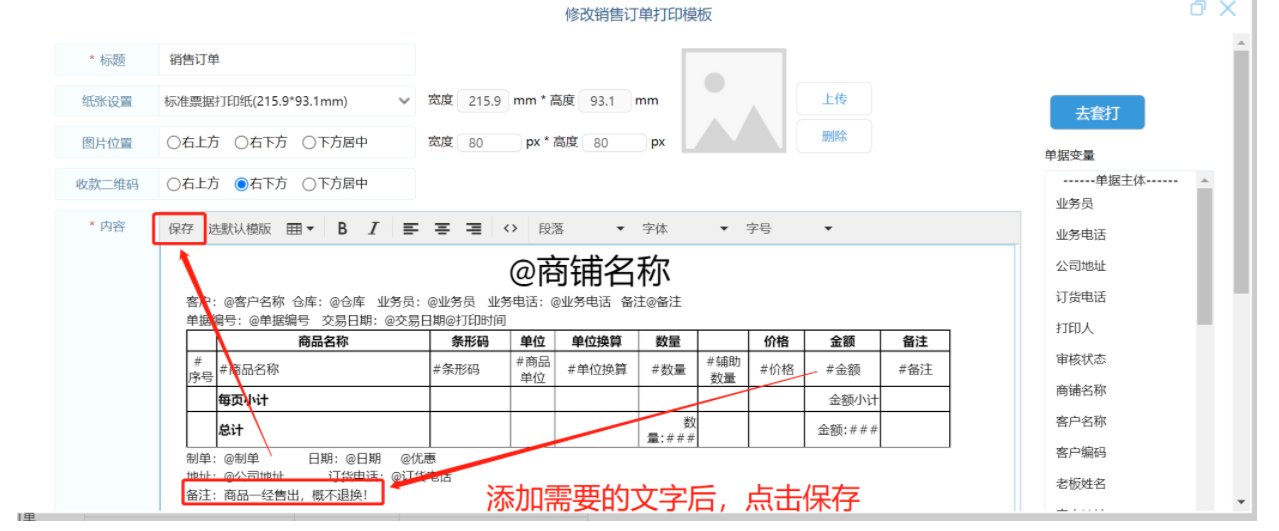
Task: Align text left in editor
Action: click(x=410, y=229)
